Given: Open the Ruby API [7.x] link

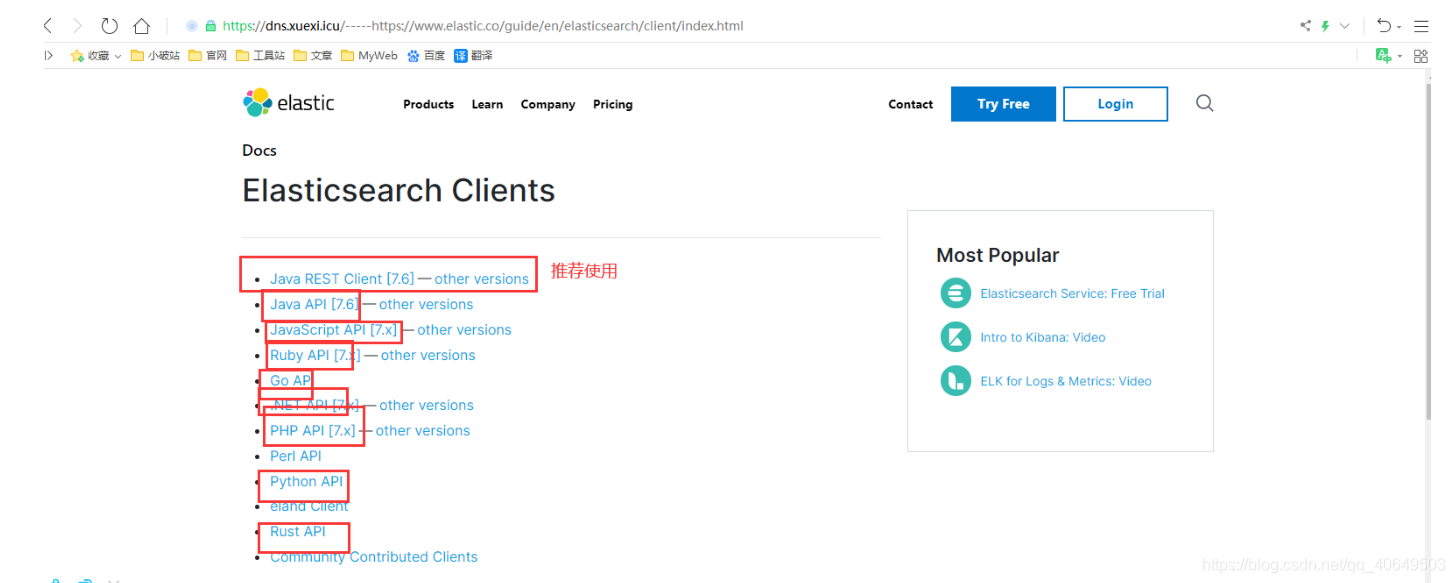Looking at the screenshot, I should pos(315,355).
